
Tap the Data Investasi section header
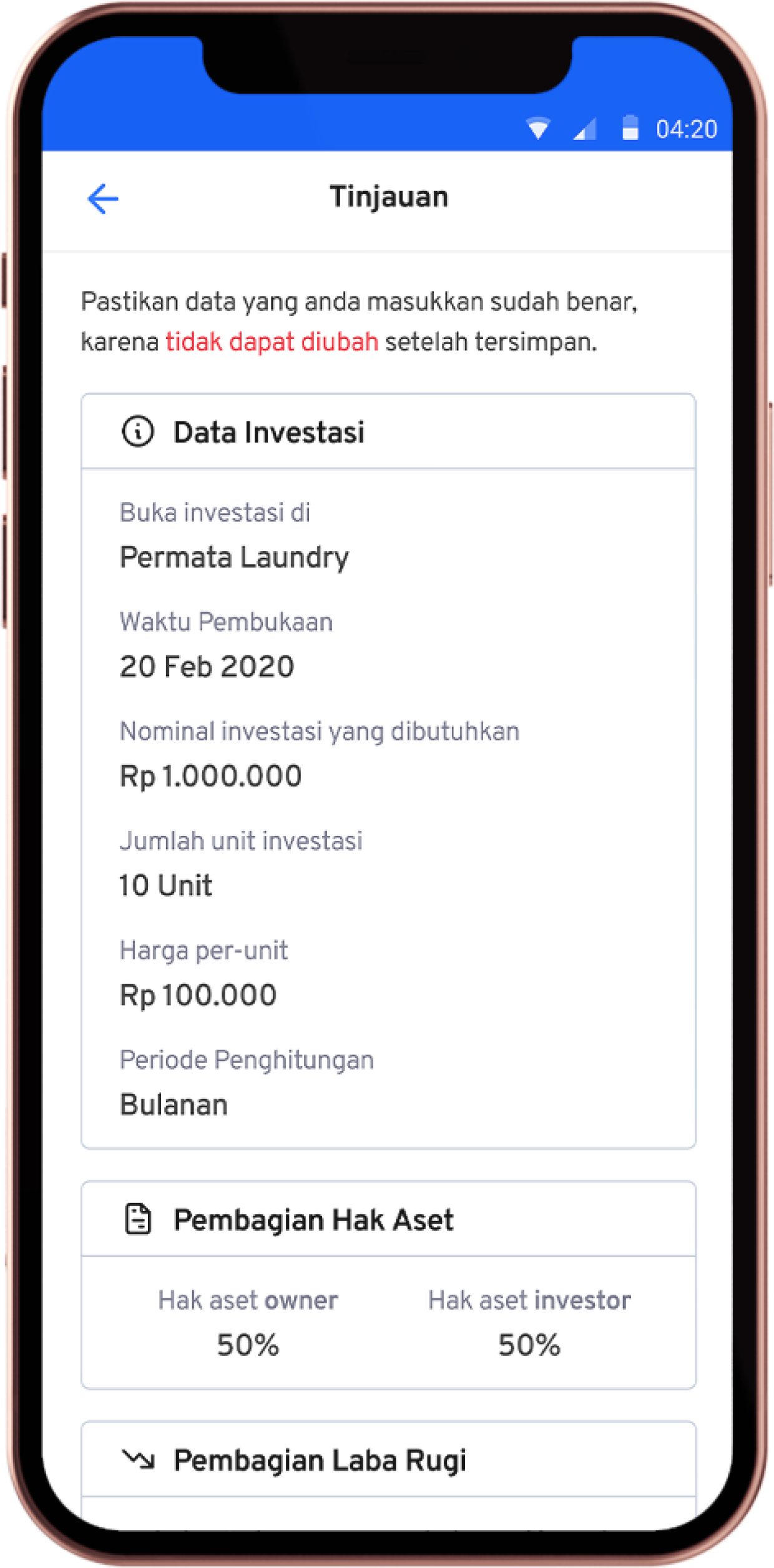tap(388, 431)
